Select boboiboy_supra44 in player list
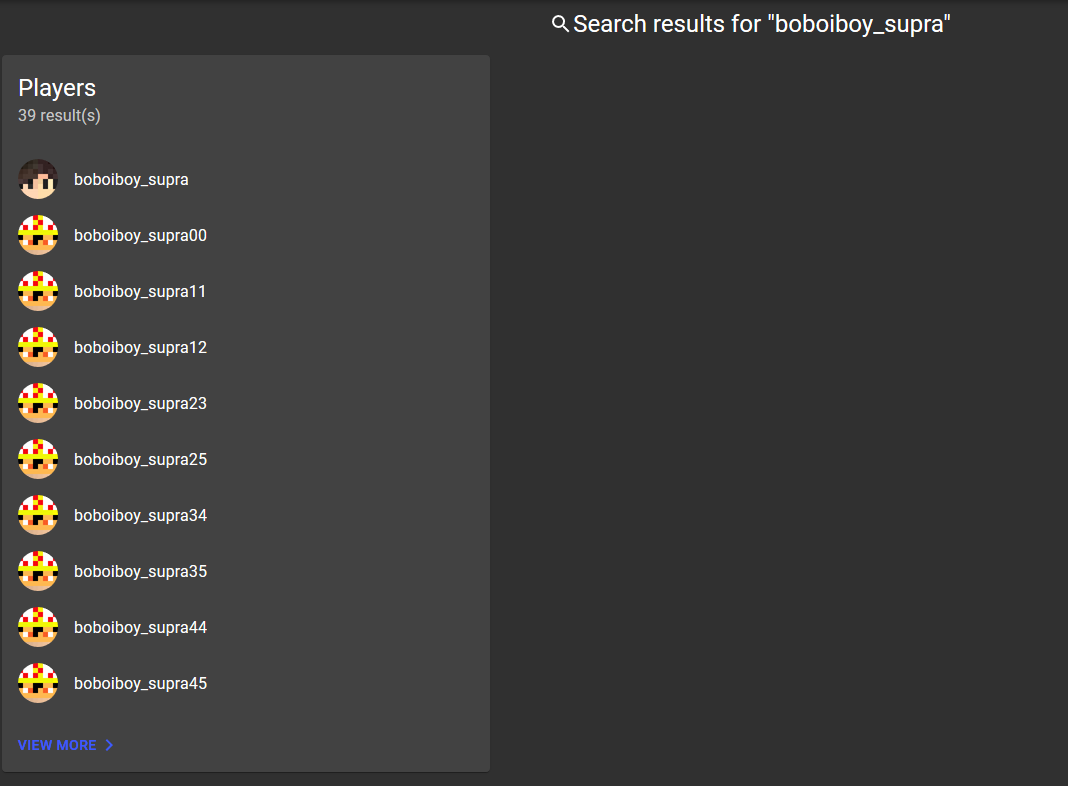The height and width of the screenshot is (786, 1068). pos(140,627)
